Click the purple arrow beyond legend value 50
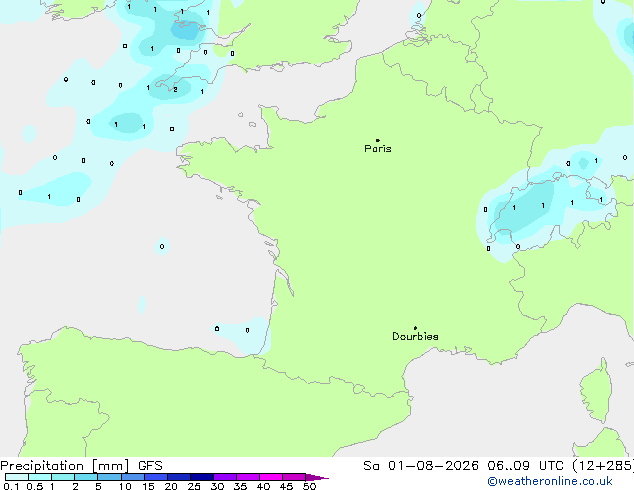Viewport: 634px width, 490px height. pyautogui.click(x=317, y=477)
